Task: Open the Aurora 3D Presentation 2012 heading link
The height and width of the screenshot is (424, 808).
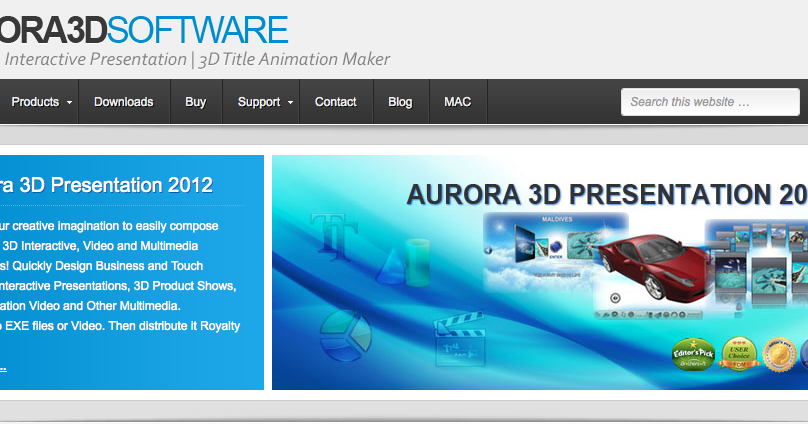Action: [107, 185]
